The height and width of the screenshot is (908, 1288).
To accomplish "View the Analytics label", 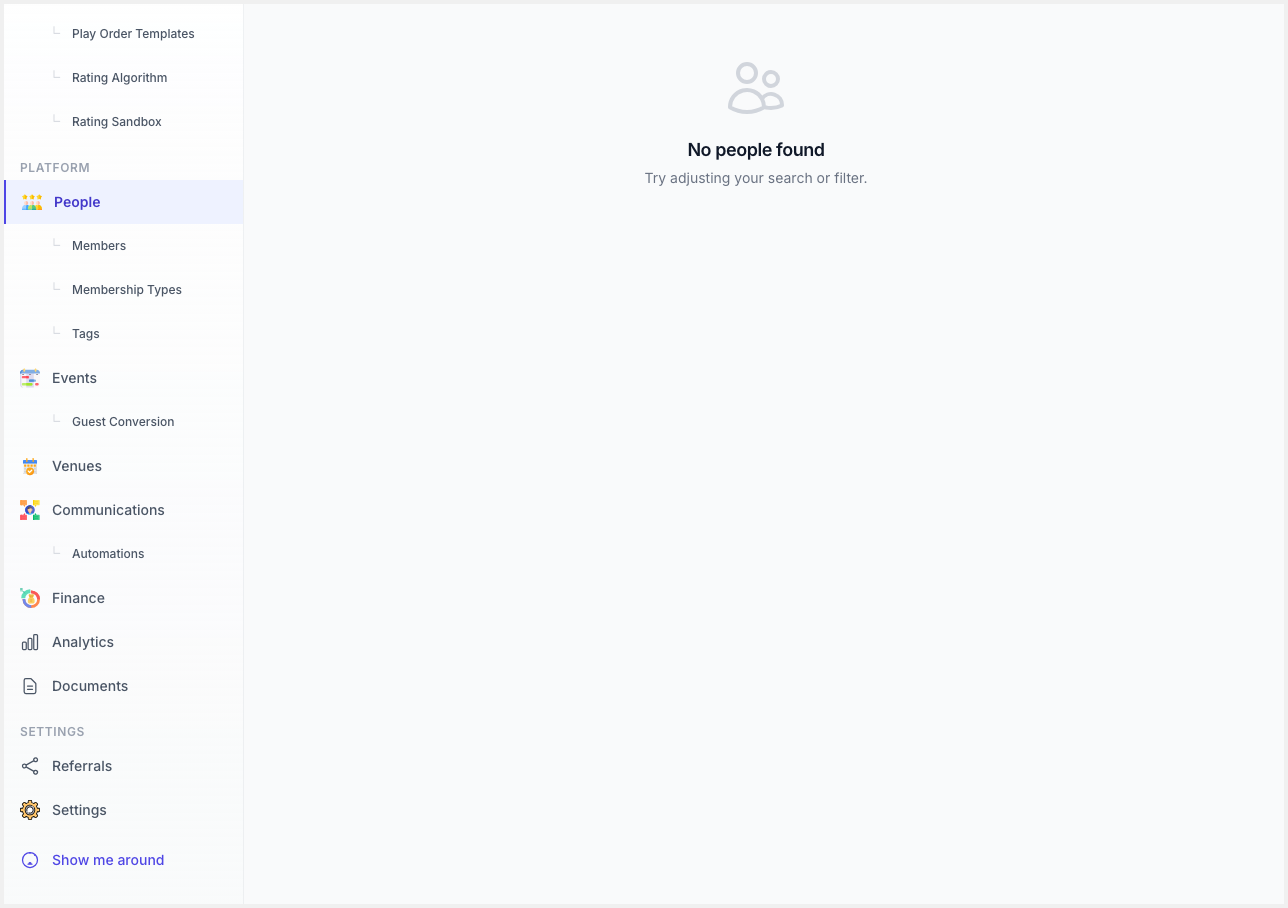I will [x=83, y=642].
